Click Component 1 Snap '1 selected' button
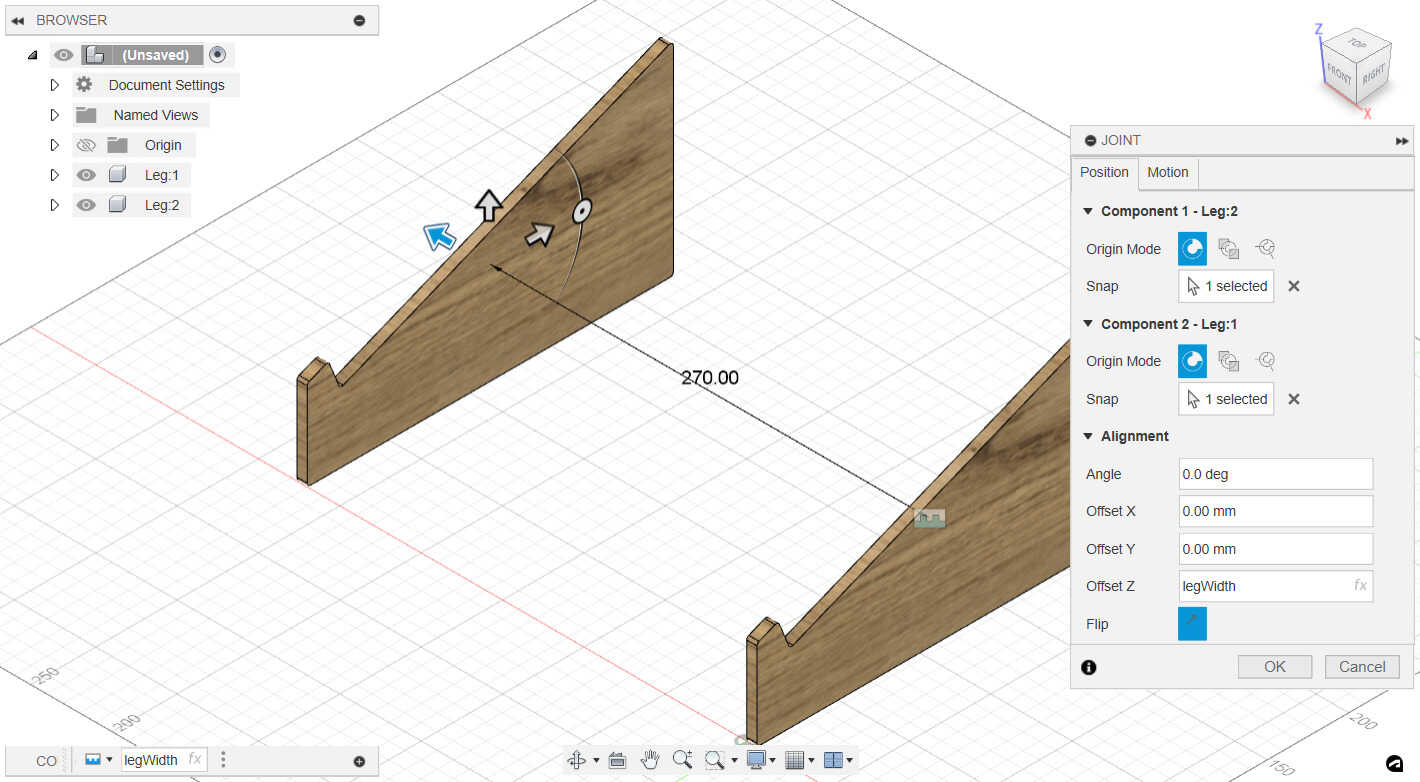1420x782 pixels. [1226, 286]
